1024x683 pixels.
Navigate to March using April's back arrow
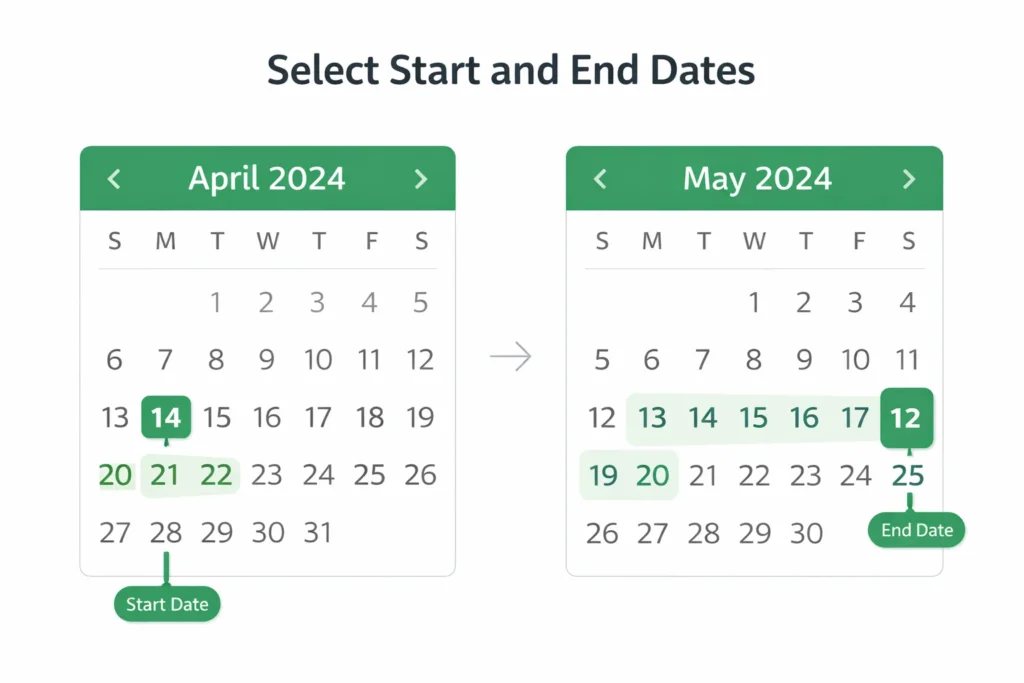(114, 178)
